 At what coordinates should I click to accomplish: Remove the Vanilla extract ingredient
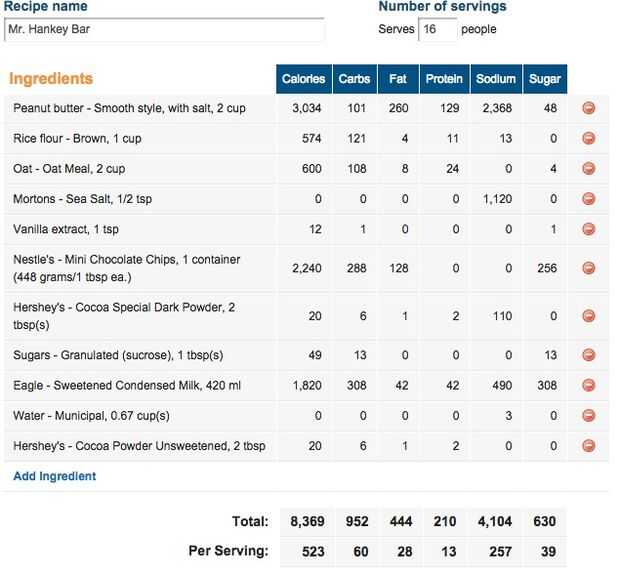[588, 229]
